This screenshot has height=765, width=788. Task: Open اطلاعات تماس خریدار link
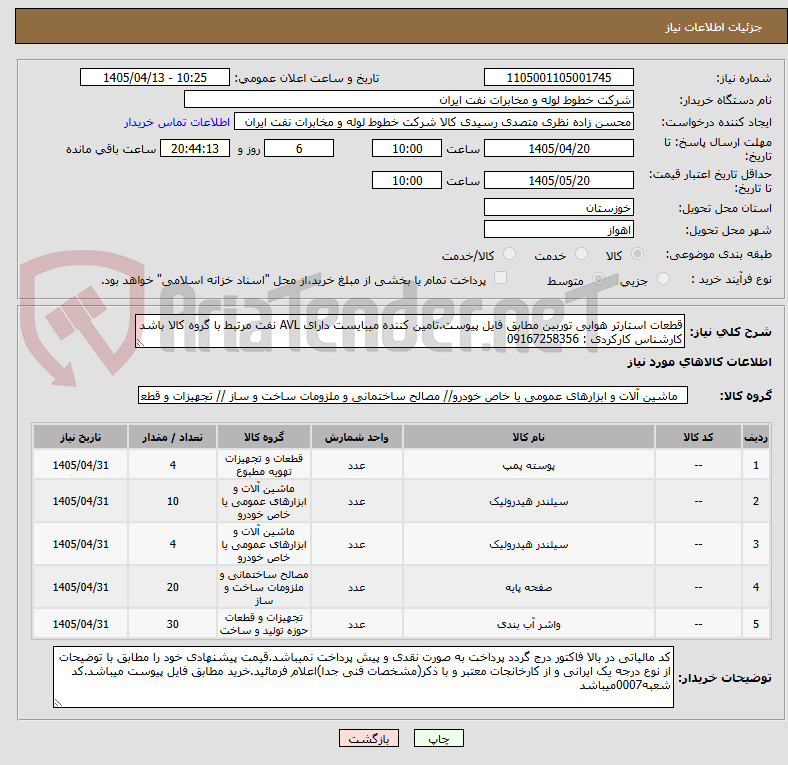177,122
